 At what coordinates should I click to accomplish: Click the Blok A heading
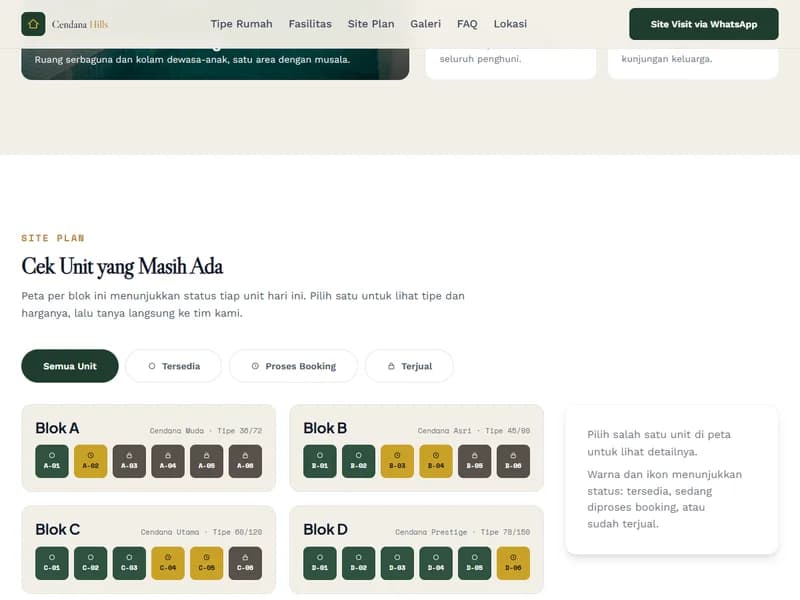pyautogui.click(x=57, y=428)
